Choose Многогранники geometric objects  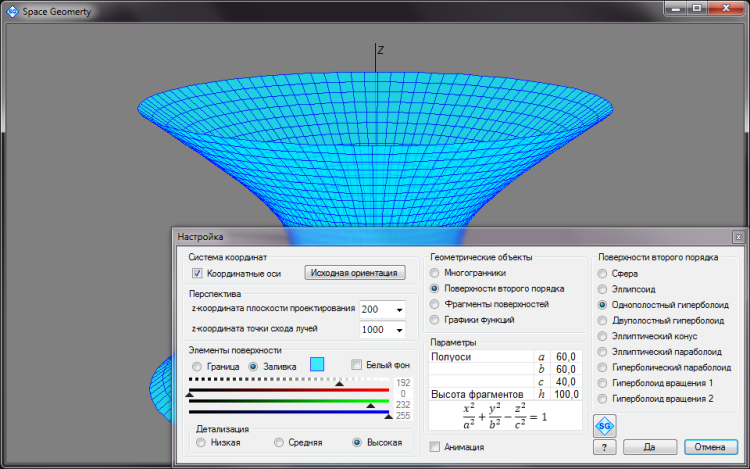[x=434, y=272]
